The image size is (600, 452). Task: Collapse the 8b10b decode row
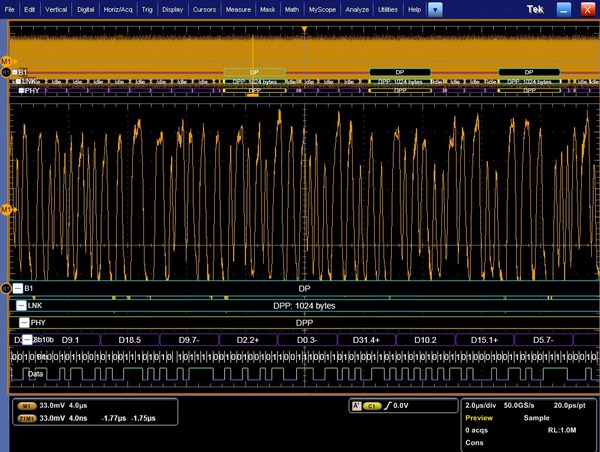coord(27,339)
